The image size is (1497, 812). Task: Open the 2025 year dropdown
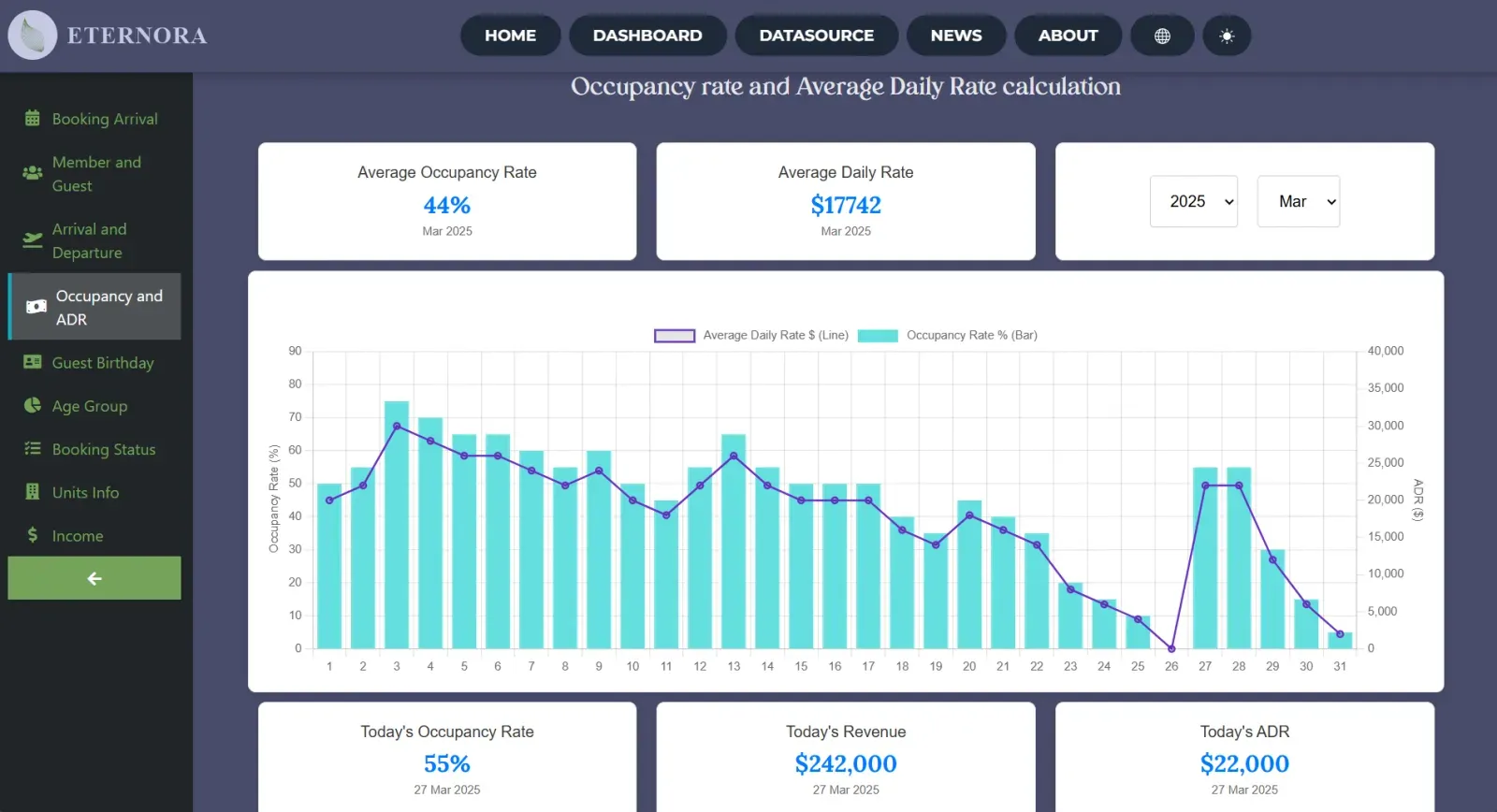[1194, 201]
